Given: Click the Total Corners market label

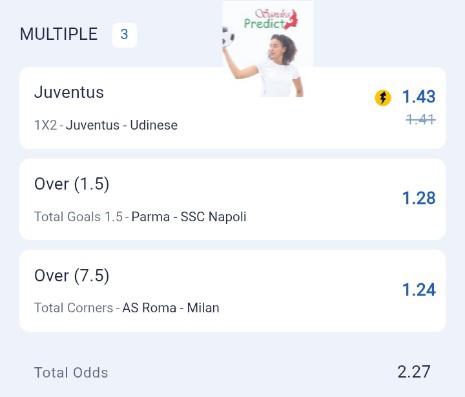Looking at the screenshot, I should coord(74,308).
